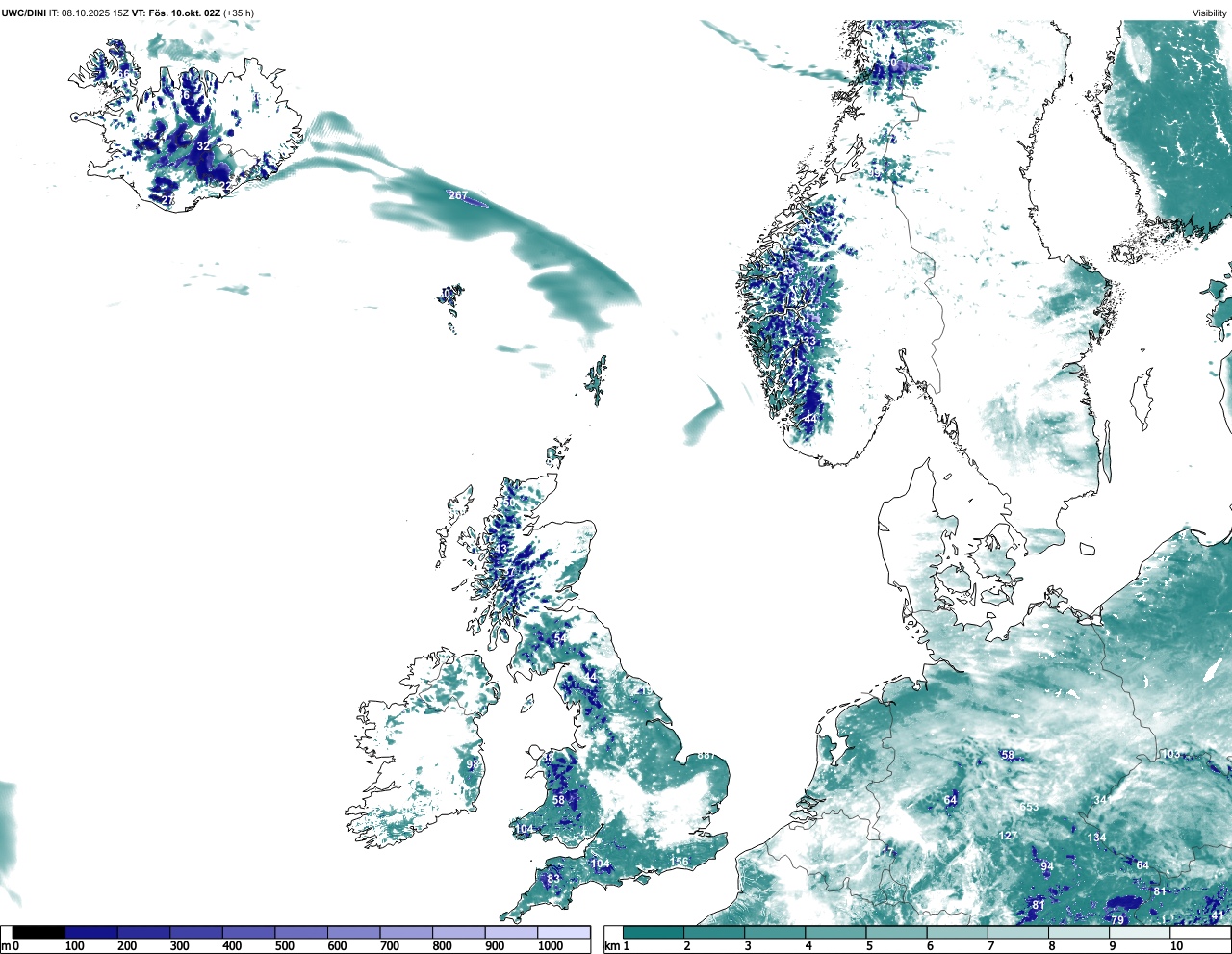This screenshot has width=1232, height=954.
Task: Click the '83' value in Cornwall
Action: point(553,879)
